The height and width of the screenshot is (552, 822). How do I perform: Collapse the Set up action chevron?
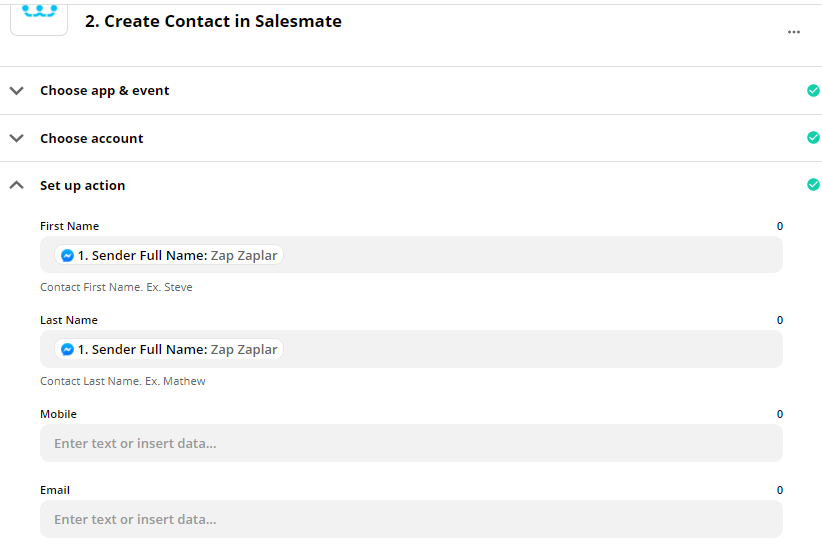(17, 185)
